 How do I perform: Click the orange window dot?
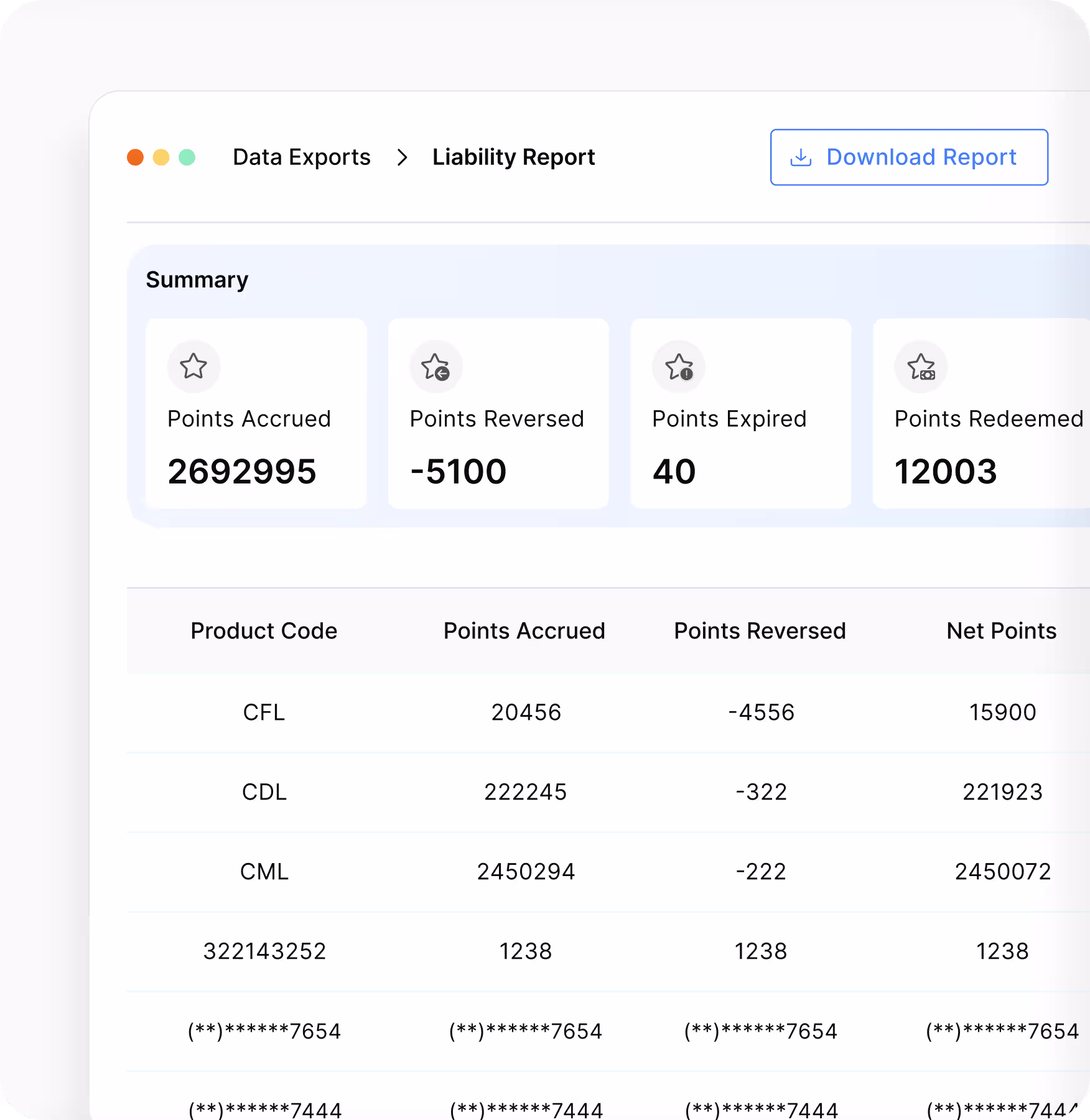[135, 157]
